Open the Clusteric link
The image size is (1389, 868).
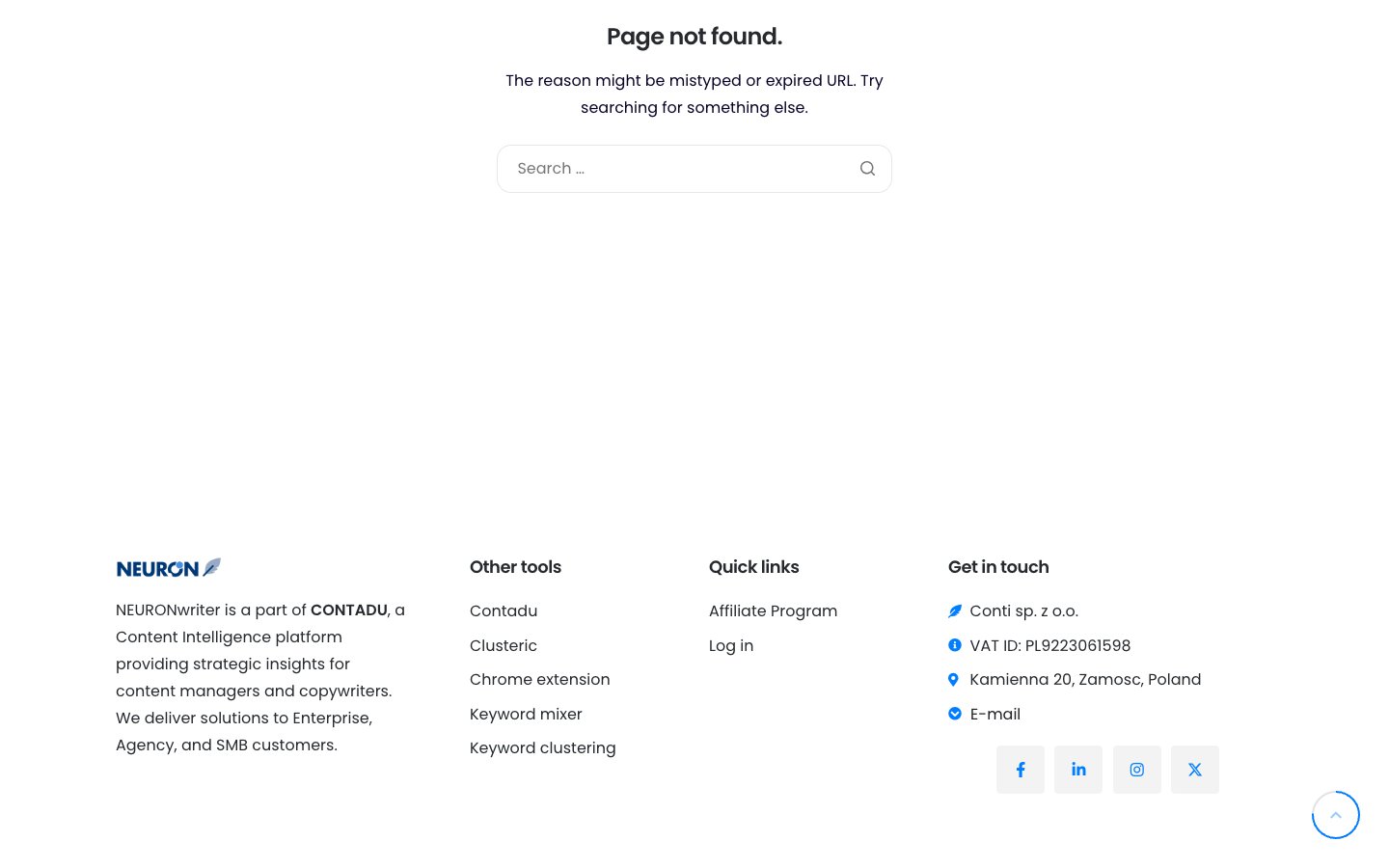tap(504, 645)
